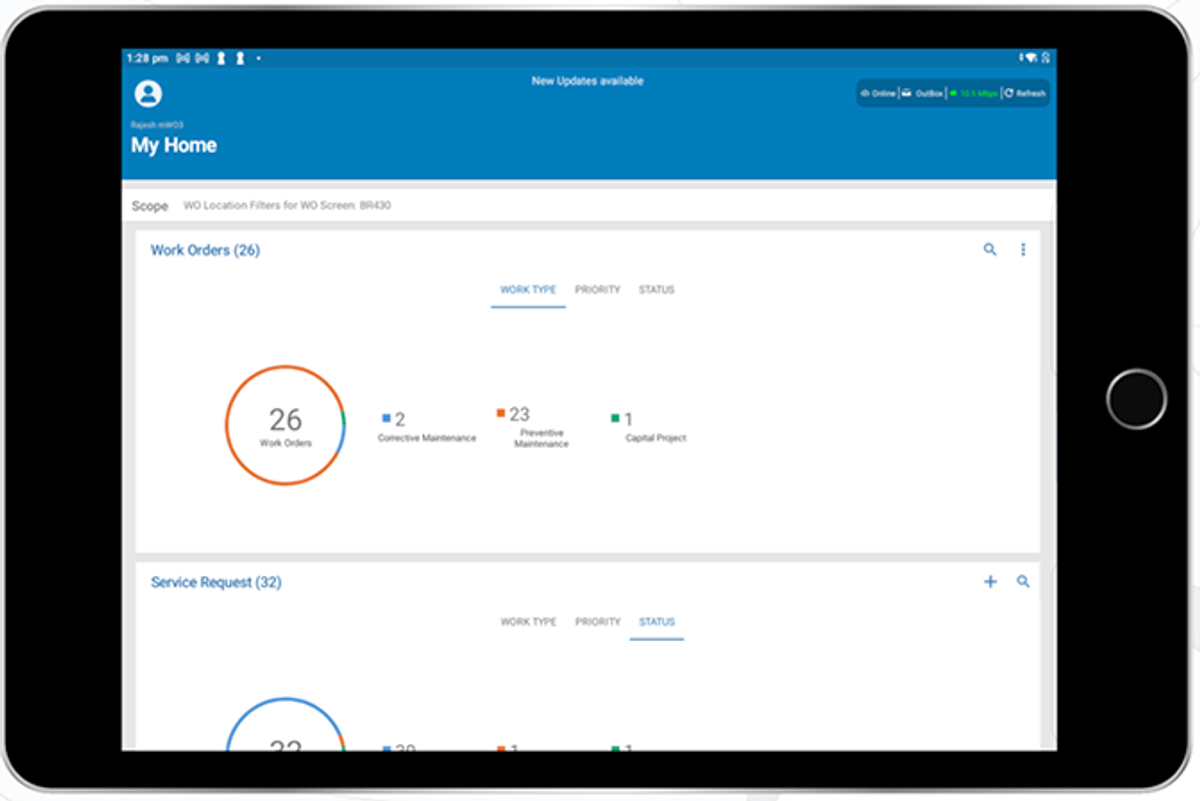Check network speed via the green Mbps indicator
This screenshot has height=801, width=1200.
pos(973,92)
